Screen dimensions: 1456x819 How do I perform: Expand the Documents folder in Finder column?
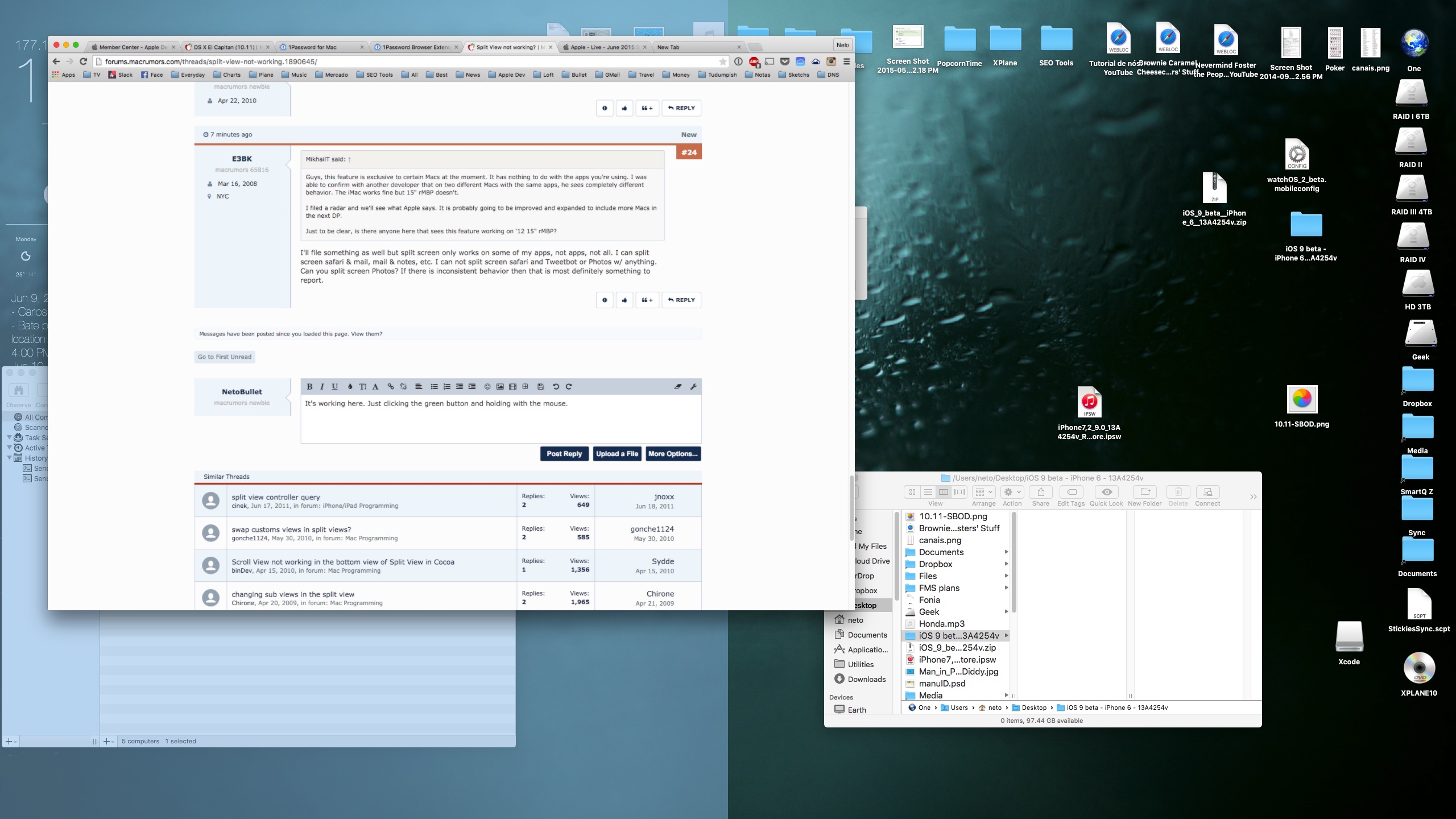tap(1006, 552)
